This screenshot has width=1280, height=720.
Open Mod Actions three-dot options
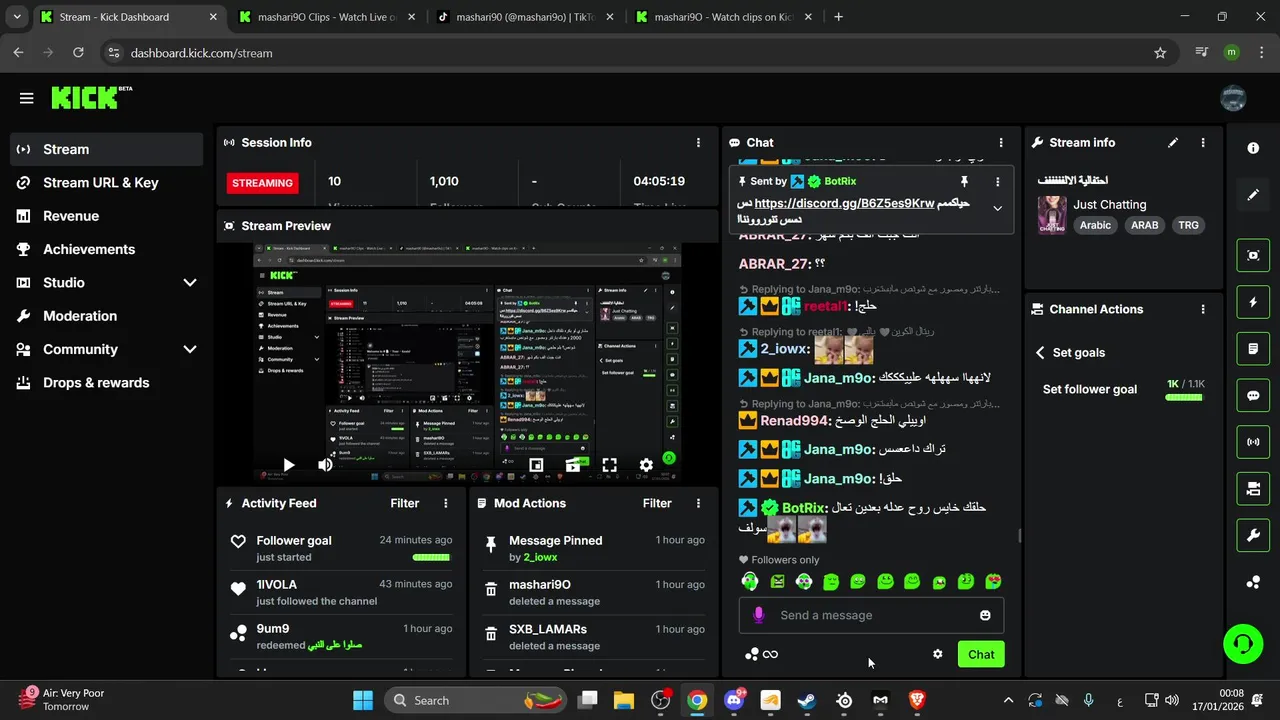698,503
